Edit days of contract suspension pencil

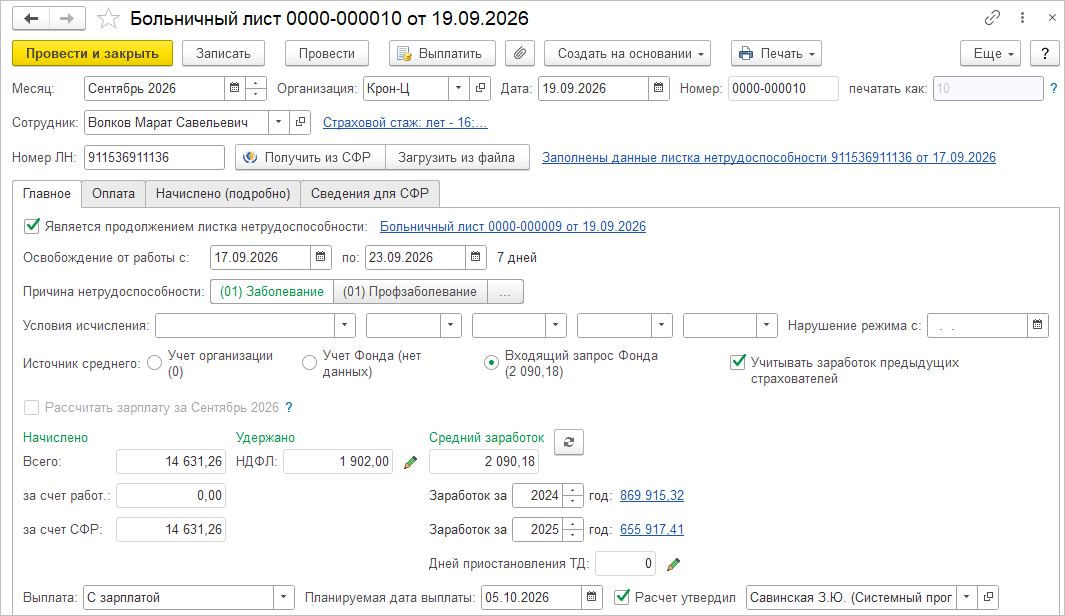point(673,564)
